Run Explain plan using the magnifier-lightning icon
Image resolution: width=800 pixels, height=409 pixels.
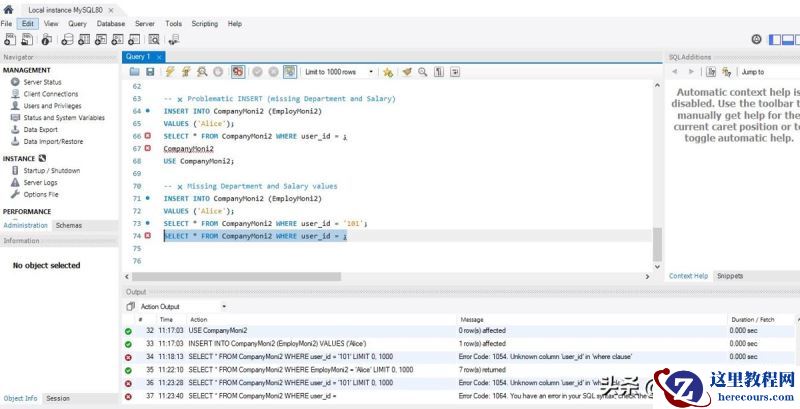coord(202,72)
